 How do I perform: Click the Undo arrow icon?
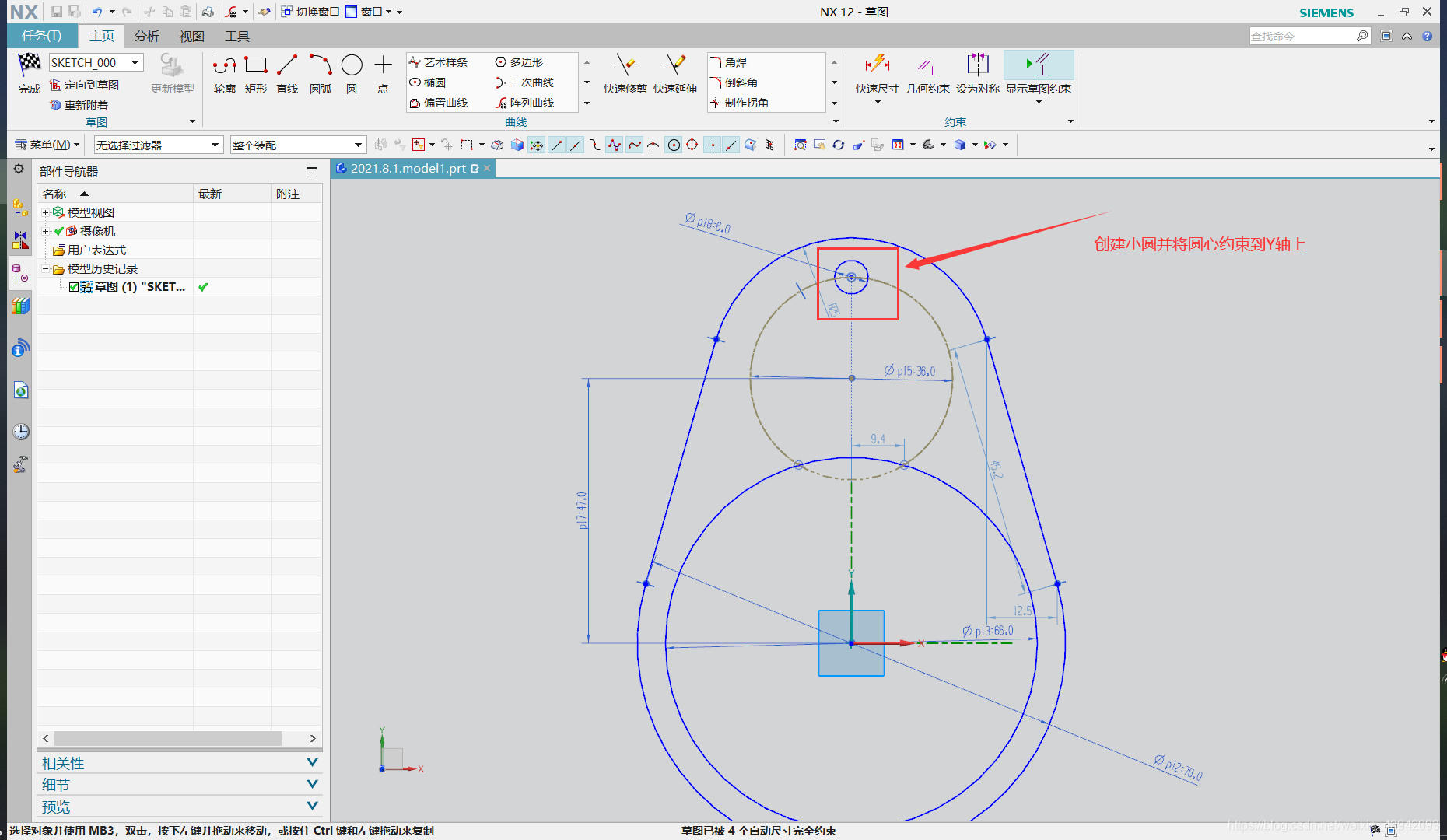tap(97, 12)
